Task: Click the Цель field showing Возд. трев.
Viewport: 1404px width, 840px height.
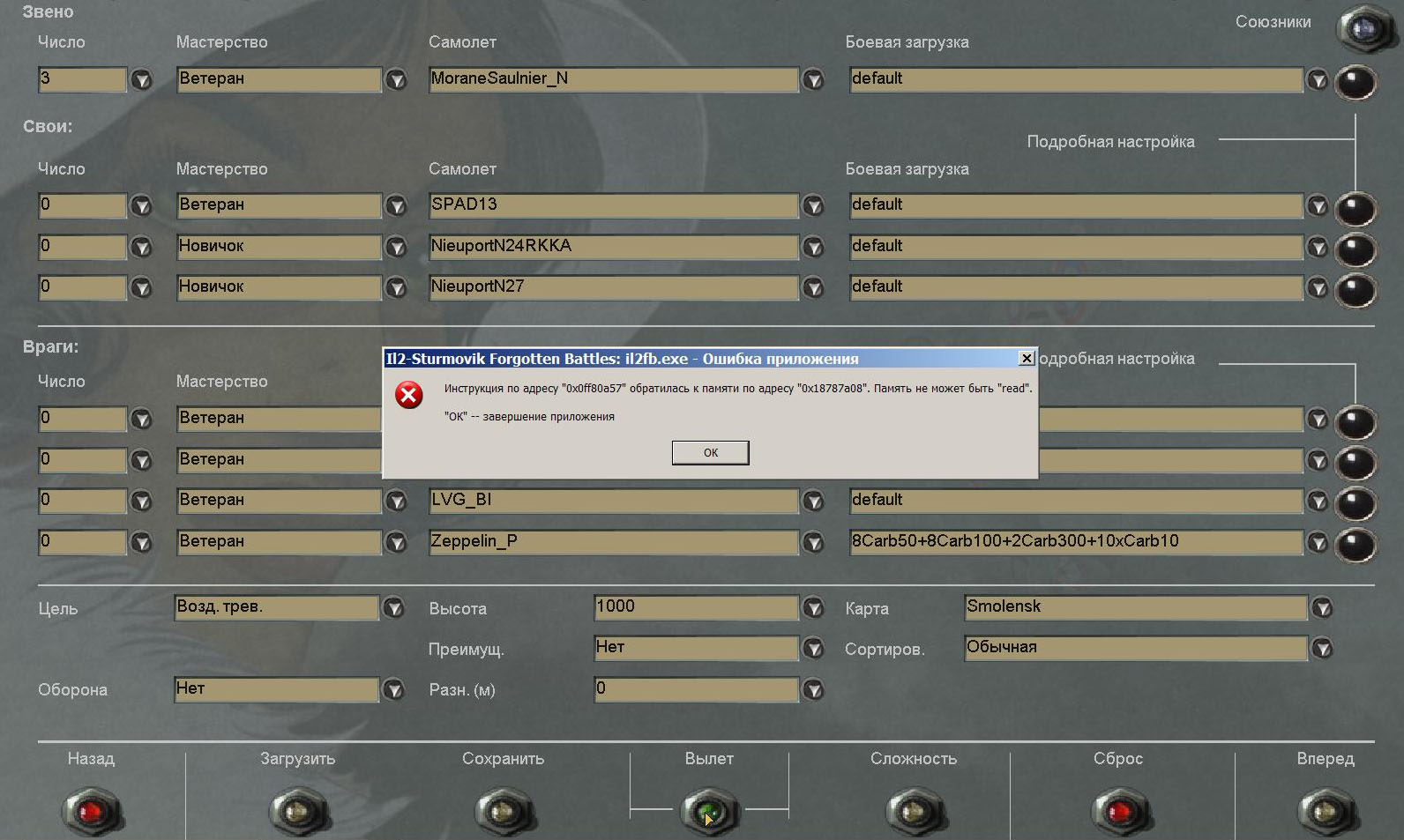Action: 277,607
